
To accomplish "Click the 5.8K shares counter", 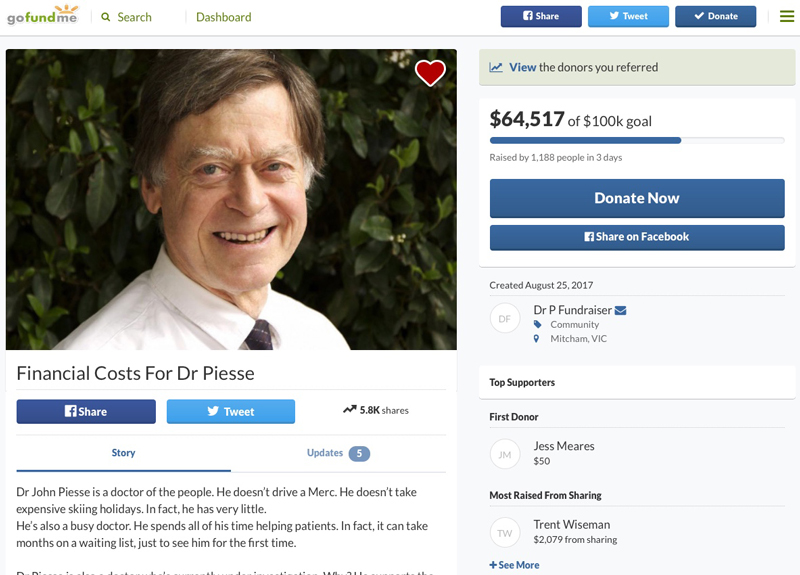I will (x=376, y=410).
